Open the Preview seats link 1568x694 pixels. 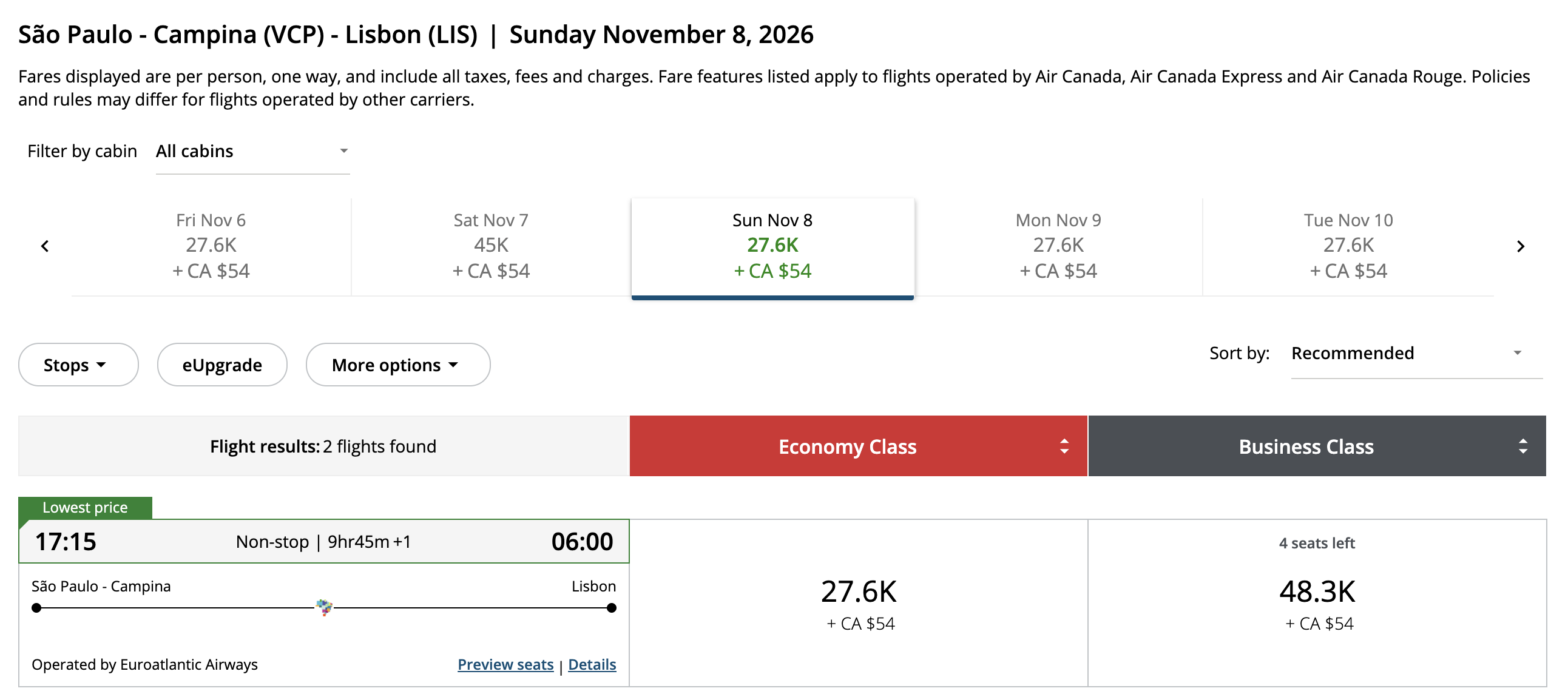point(505,664)
